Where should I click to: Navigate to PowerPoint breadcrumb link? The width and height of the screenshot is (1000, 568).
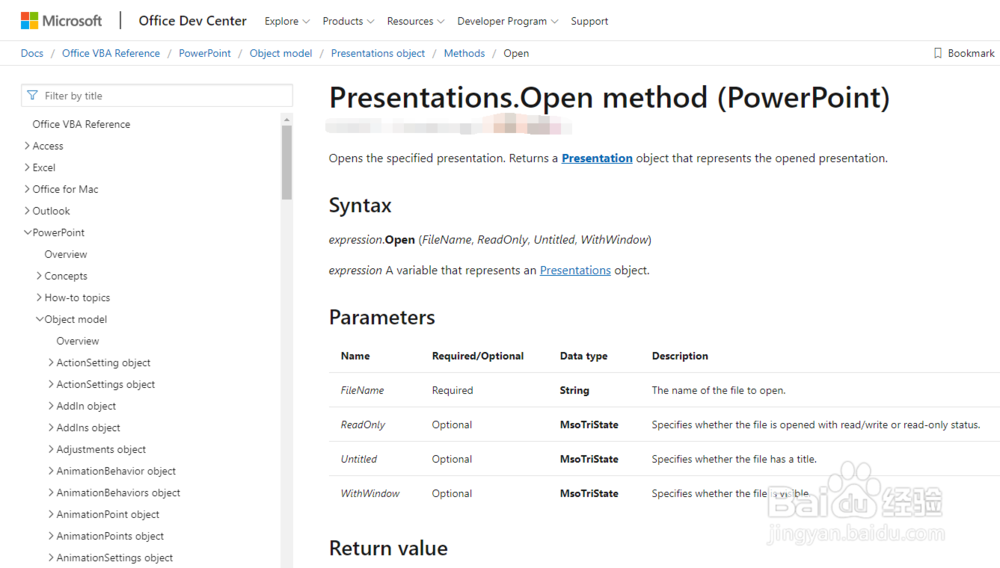point(205,53)
